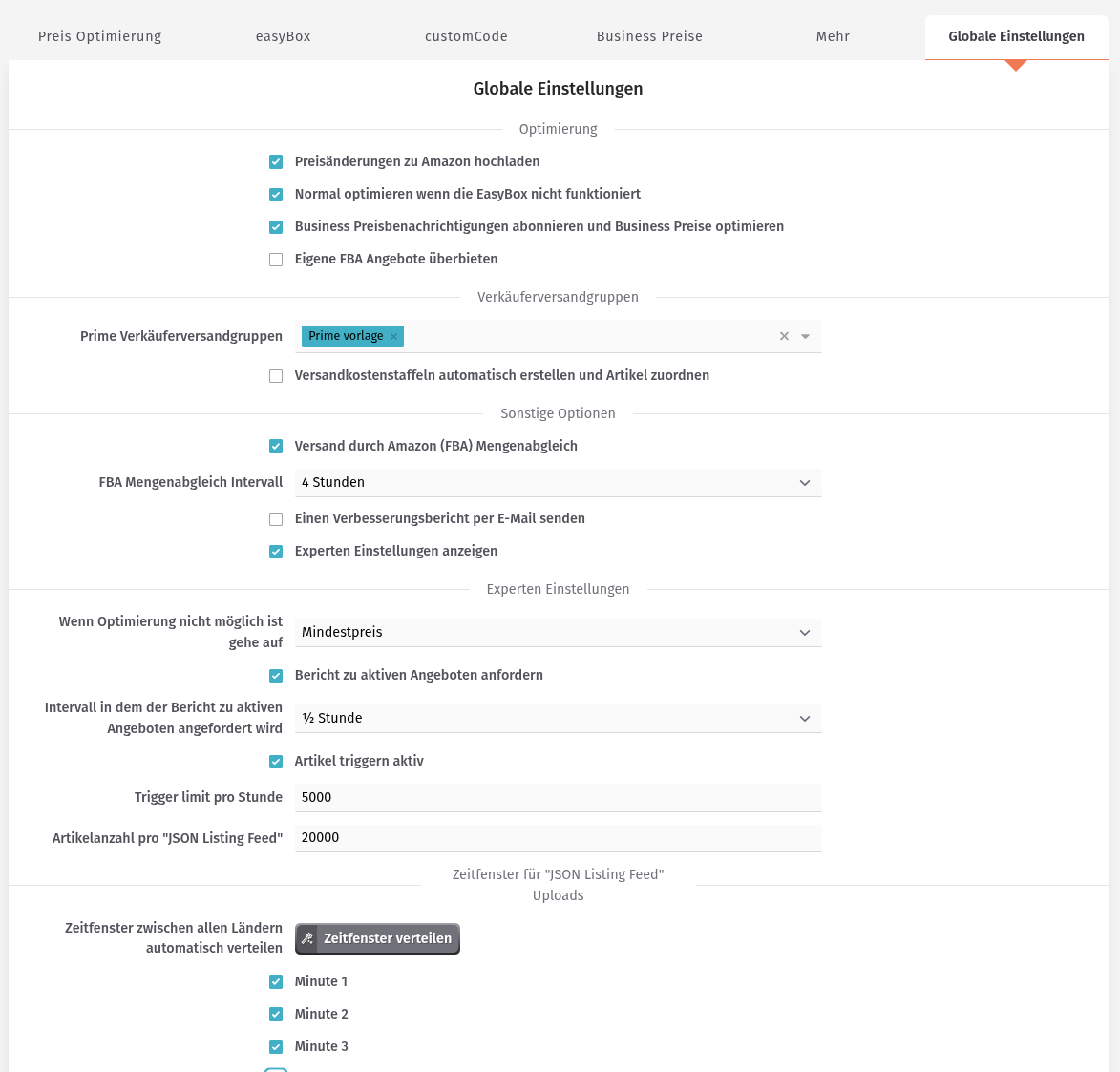The height and width of the screenshot is (1072, 1120).
Task: Enable Eigene FBA Angebote überbieten
Action: tap(276, 260)
